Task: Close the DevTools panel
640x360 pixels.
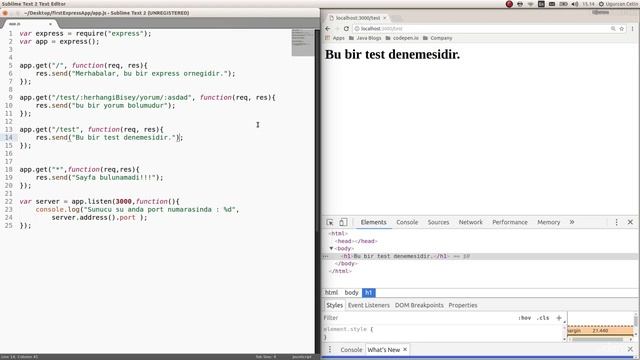Action: (x=630, y=222)
